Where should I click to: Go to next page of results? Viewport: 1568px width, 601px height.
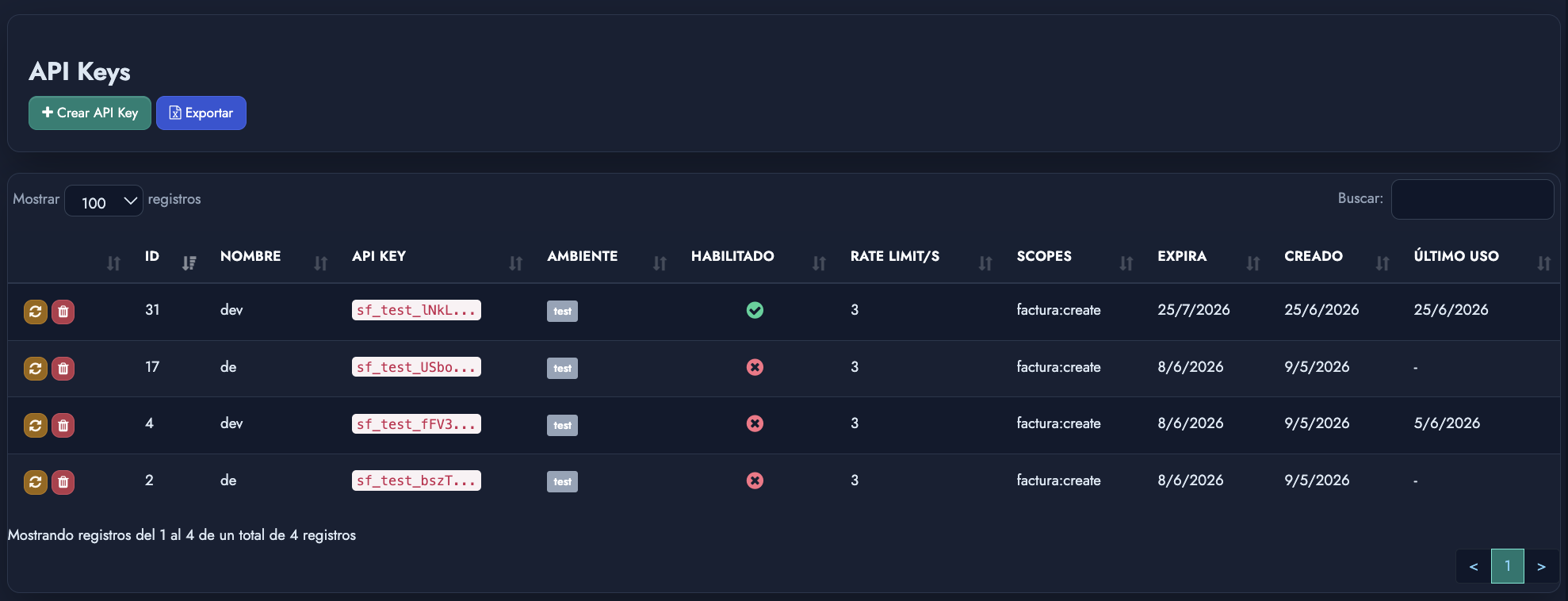click(x=1541, y=566)
